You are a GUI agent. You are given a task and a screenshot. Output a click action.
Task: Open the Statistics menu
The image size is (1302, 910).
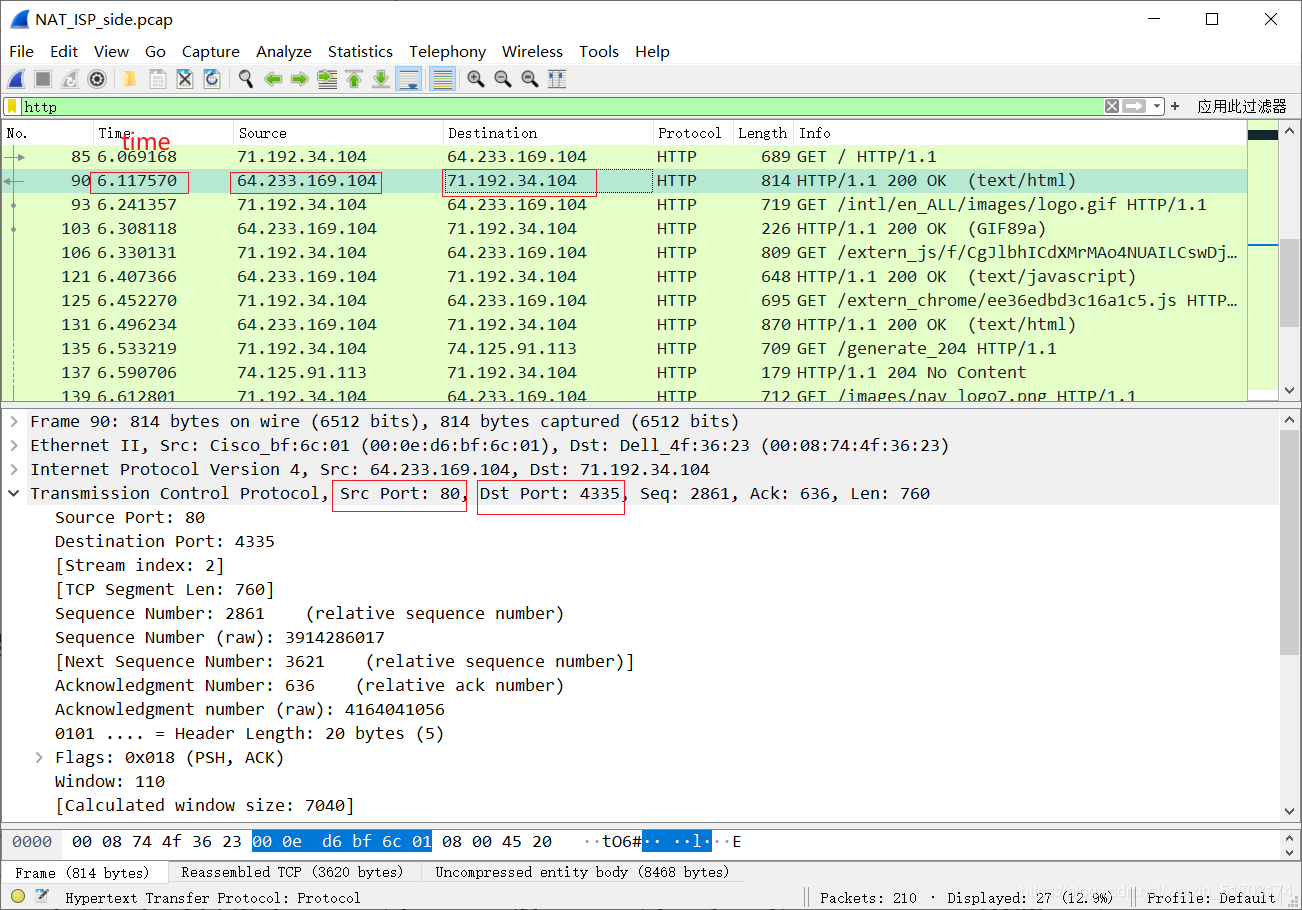tap(360, 51)
